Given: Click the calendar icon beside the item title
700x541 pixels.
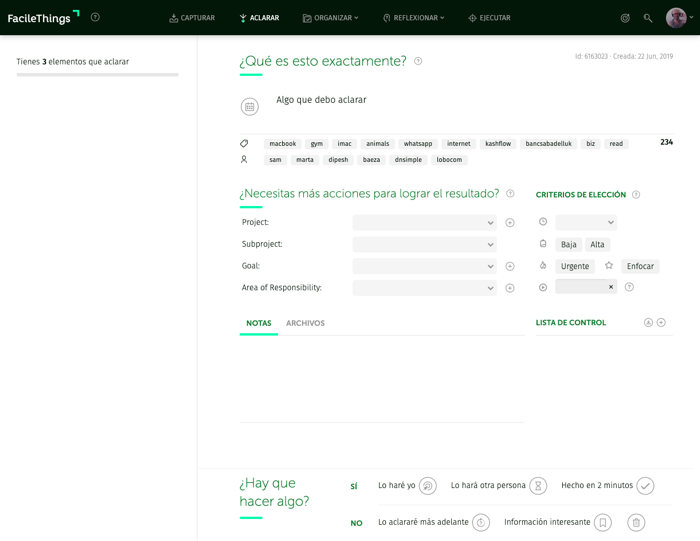Looking at the screenshot, I should pyautogui.click(x=250, y=107).
